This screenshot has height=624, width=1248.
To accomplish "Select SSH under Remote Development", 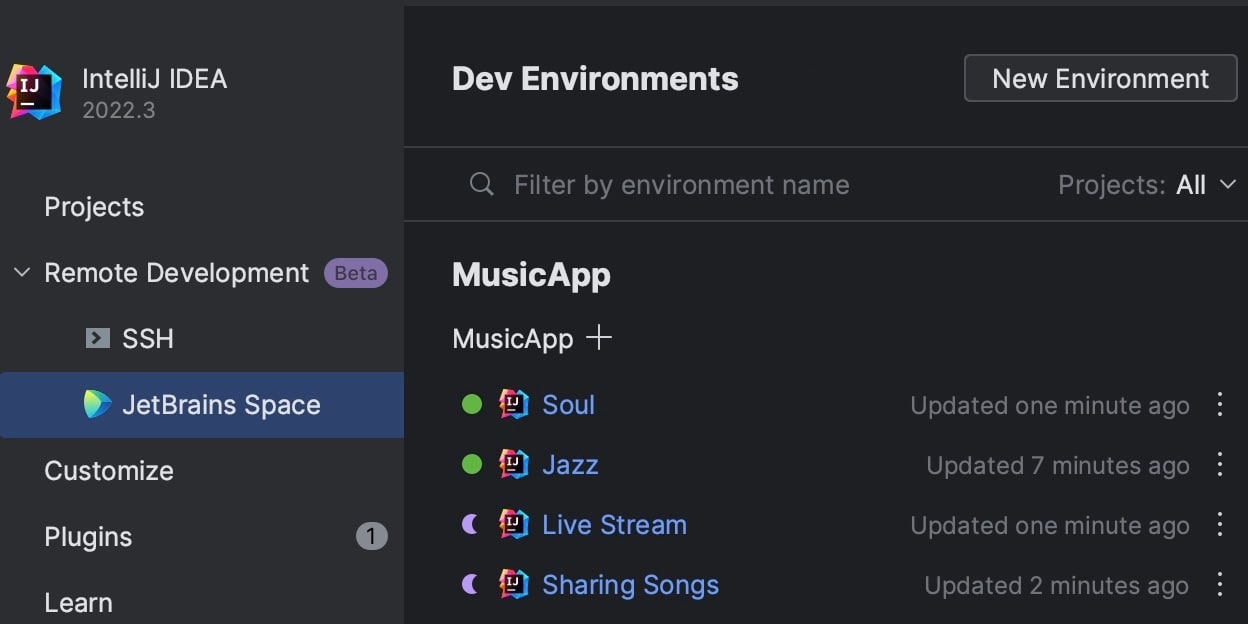I will [x=148, y=339].
